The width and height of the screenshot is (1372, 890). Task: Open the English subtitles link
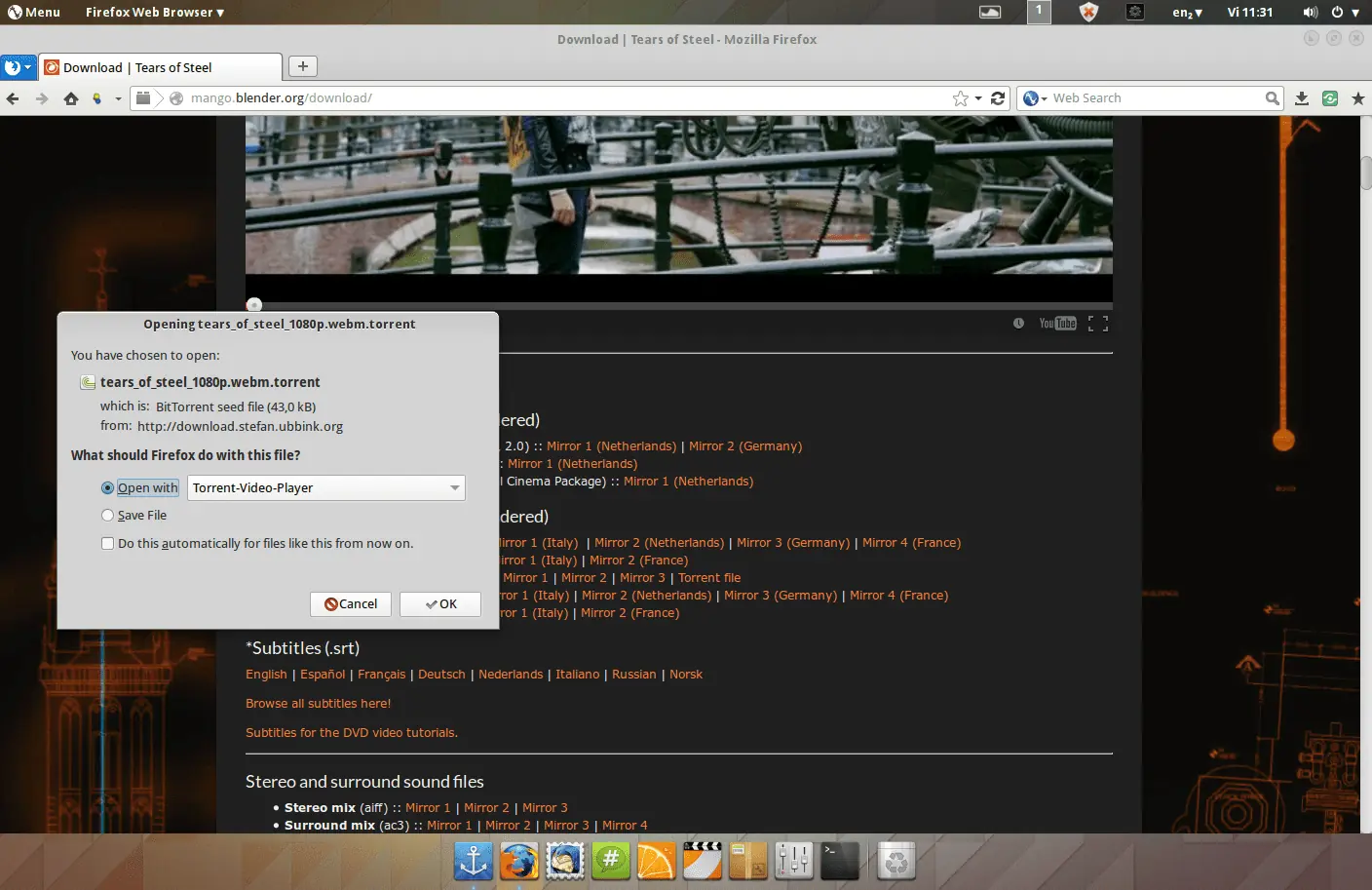tap(266, 675)
